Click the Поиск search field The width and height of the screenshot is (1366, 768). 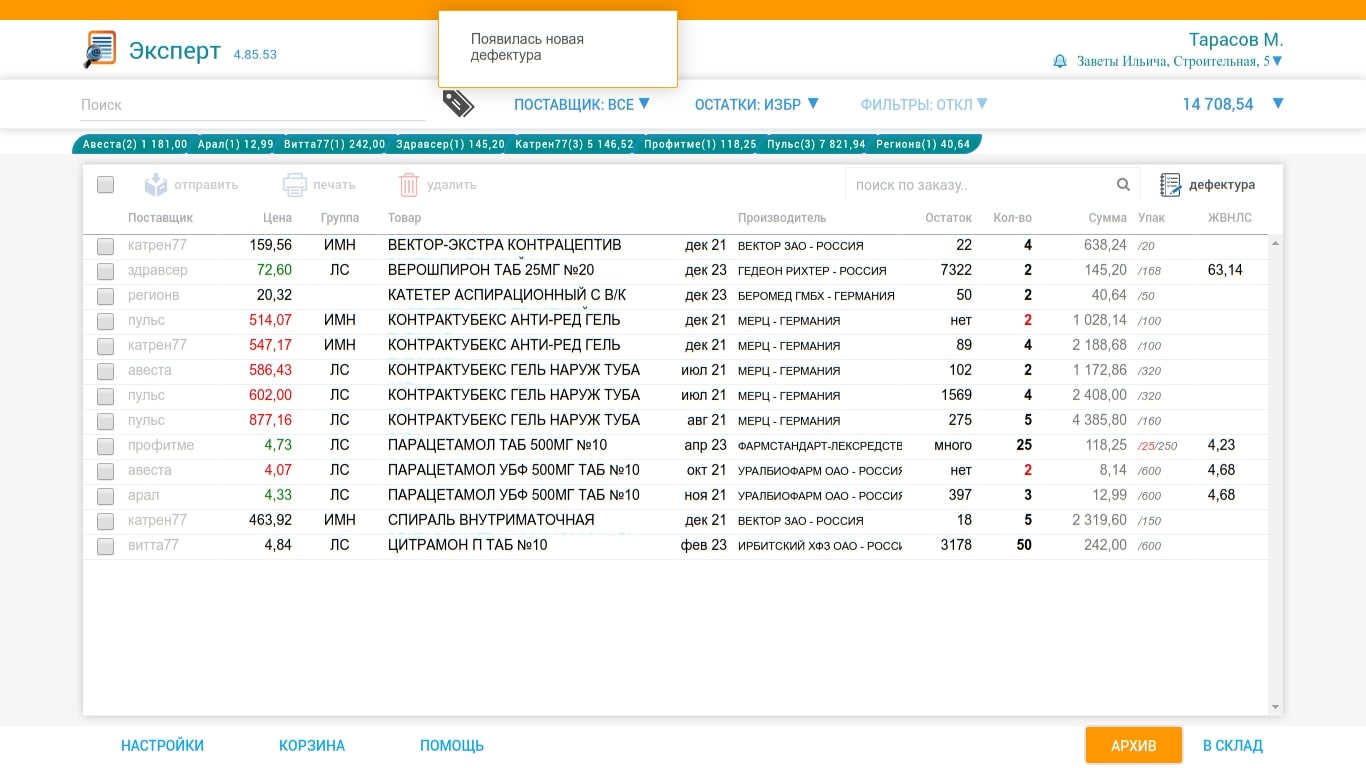coord(253,104)
